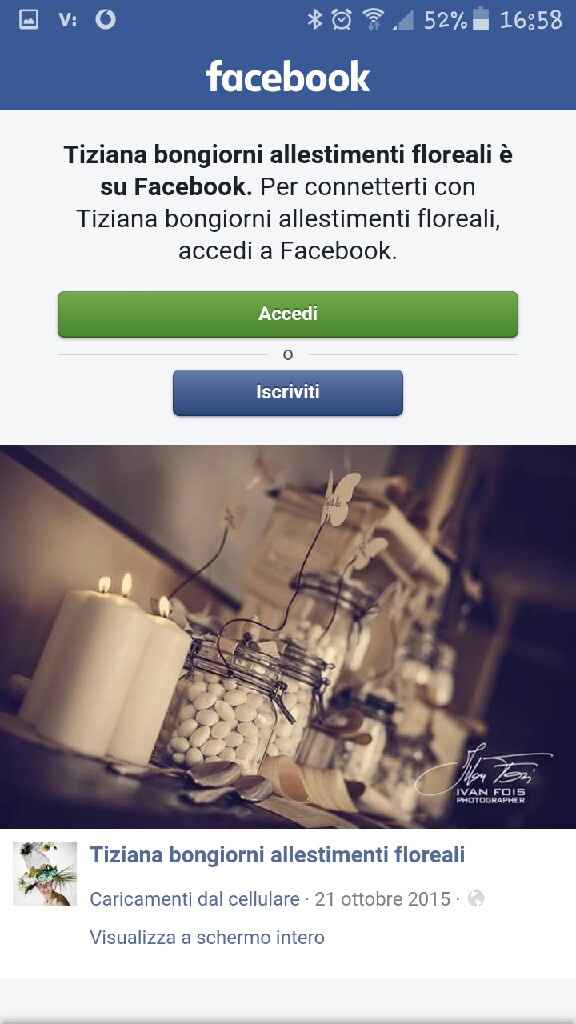
Task: Open the Facebook logo in header
Action: tap(288, 77)
